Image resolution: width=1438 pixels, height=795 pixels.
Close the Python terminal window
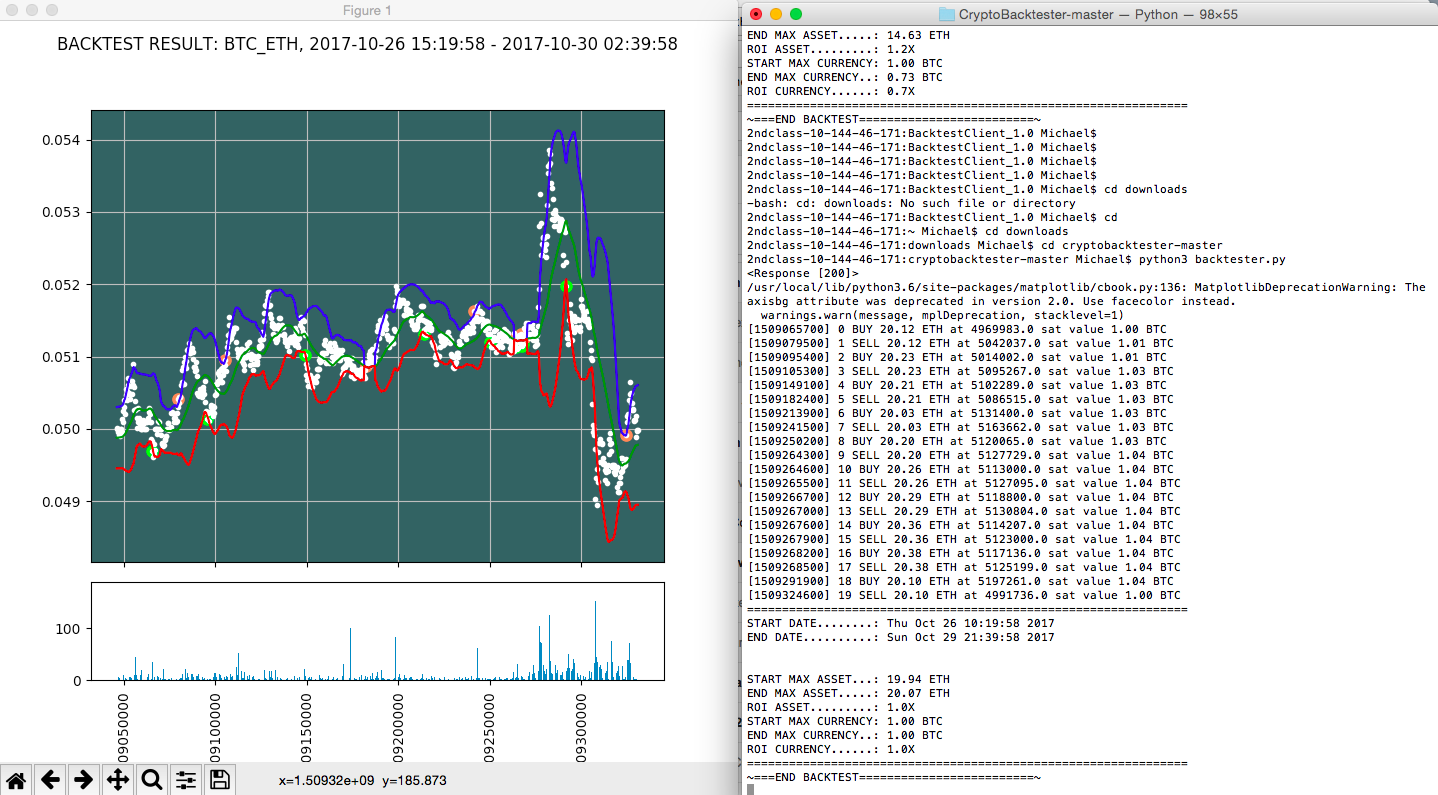pos(756,14)
